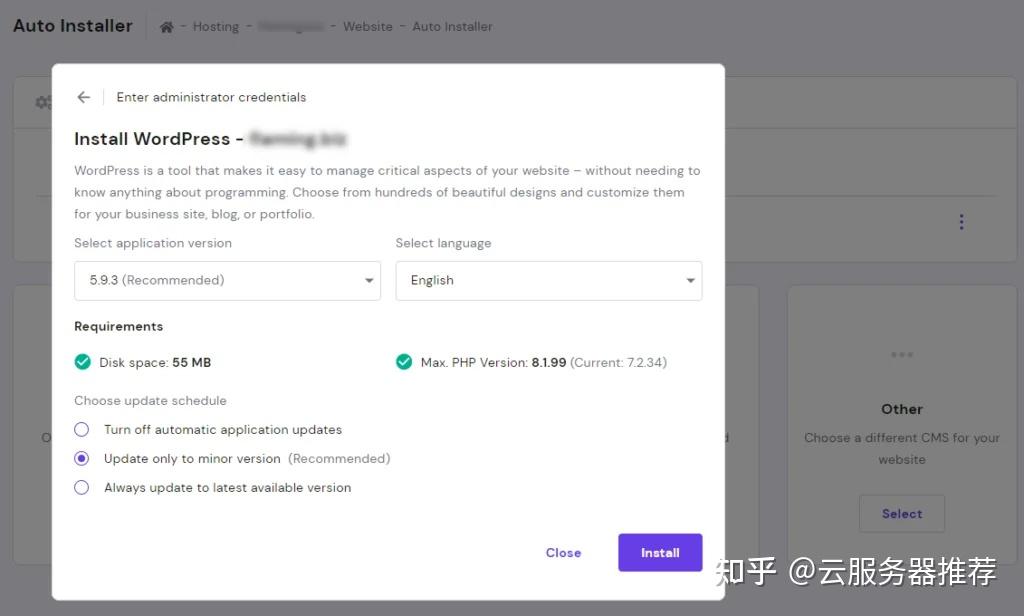Click the Other card title
The height and width of the screenshot is (616, 1024).
pyautogui.click(x=902, y=410)
